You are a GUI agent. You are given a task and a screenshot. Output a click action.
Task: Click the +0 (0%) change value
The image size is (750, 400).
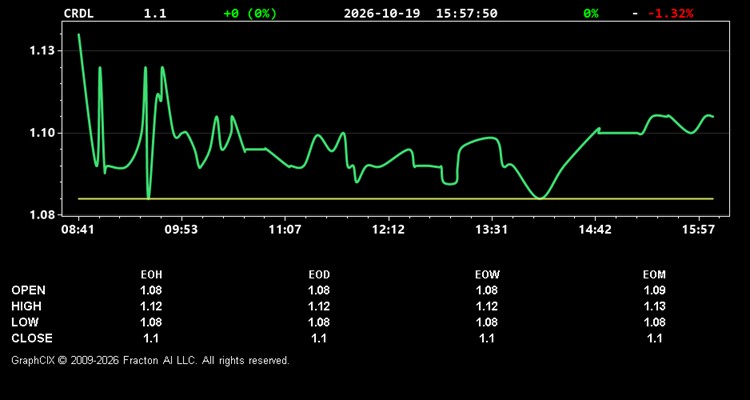[x=250, y=13]
